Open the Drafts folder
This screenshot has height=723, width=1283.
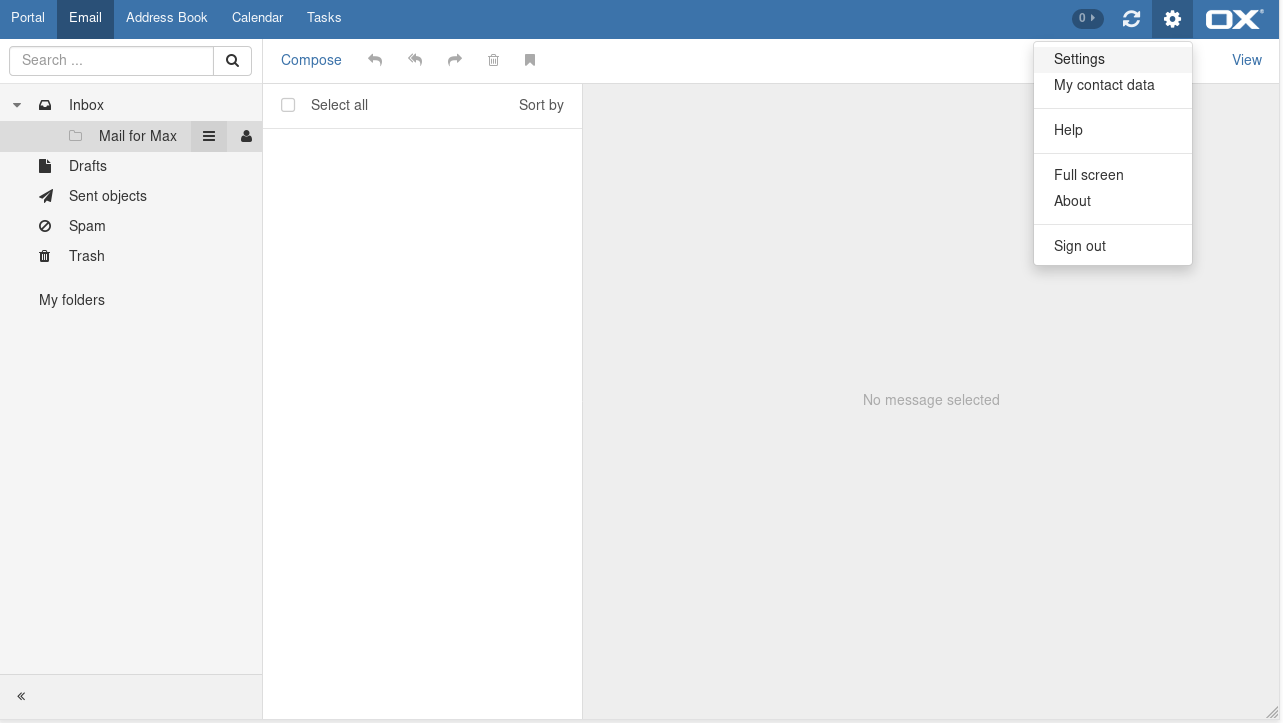tap(88, 166)
